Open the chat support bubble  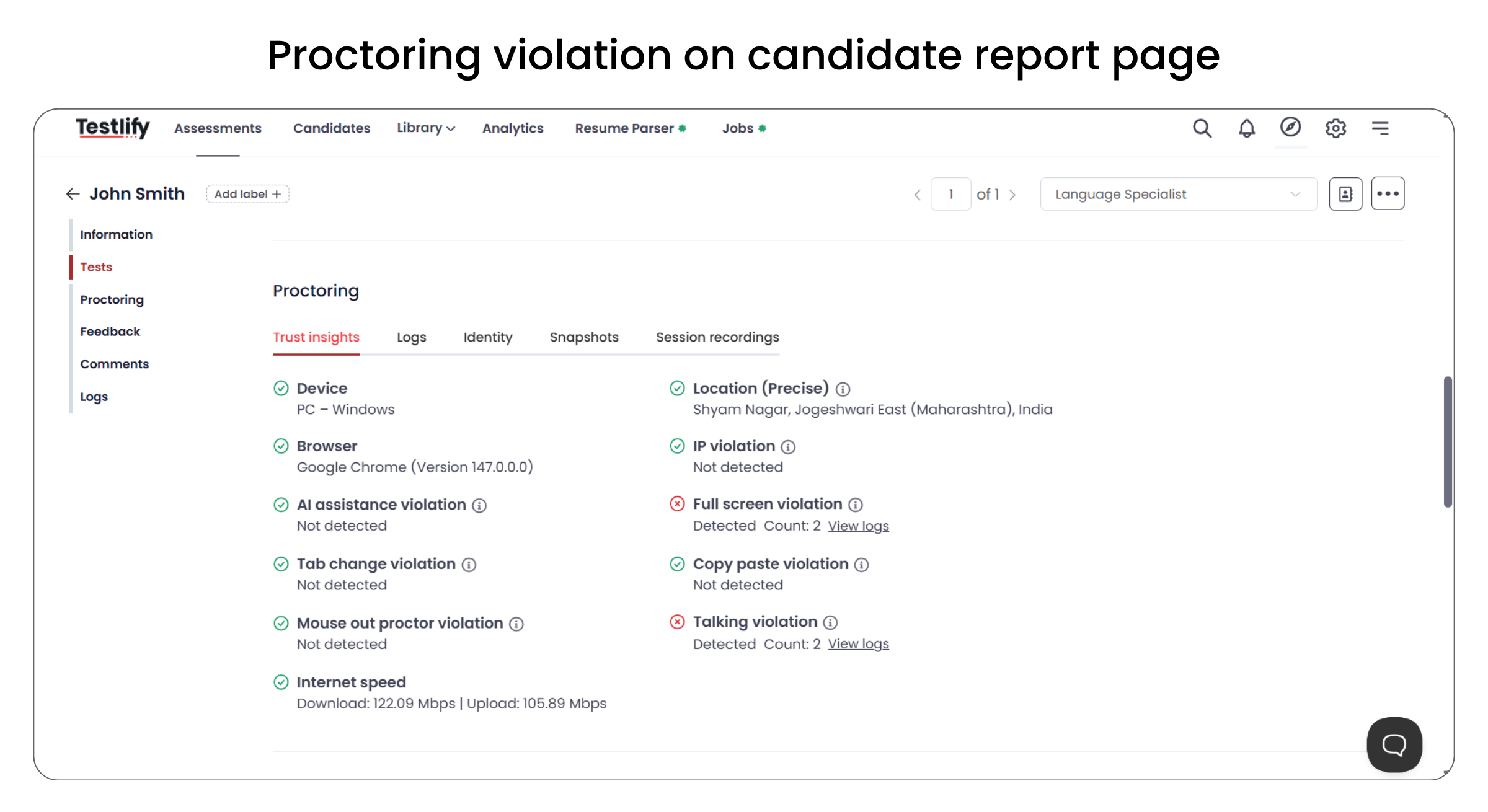coord(1394,744)
